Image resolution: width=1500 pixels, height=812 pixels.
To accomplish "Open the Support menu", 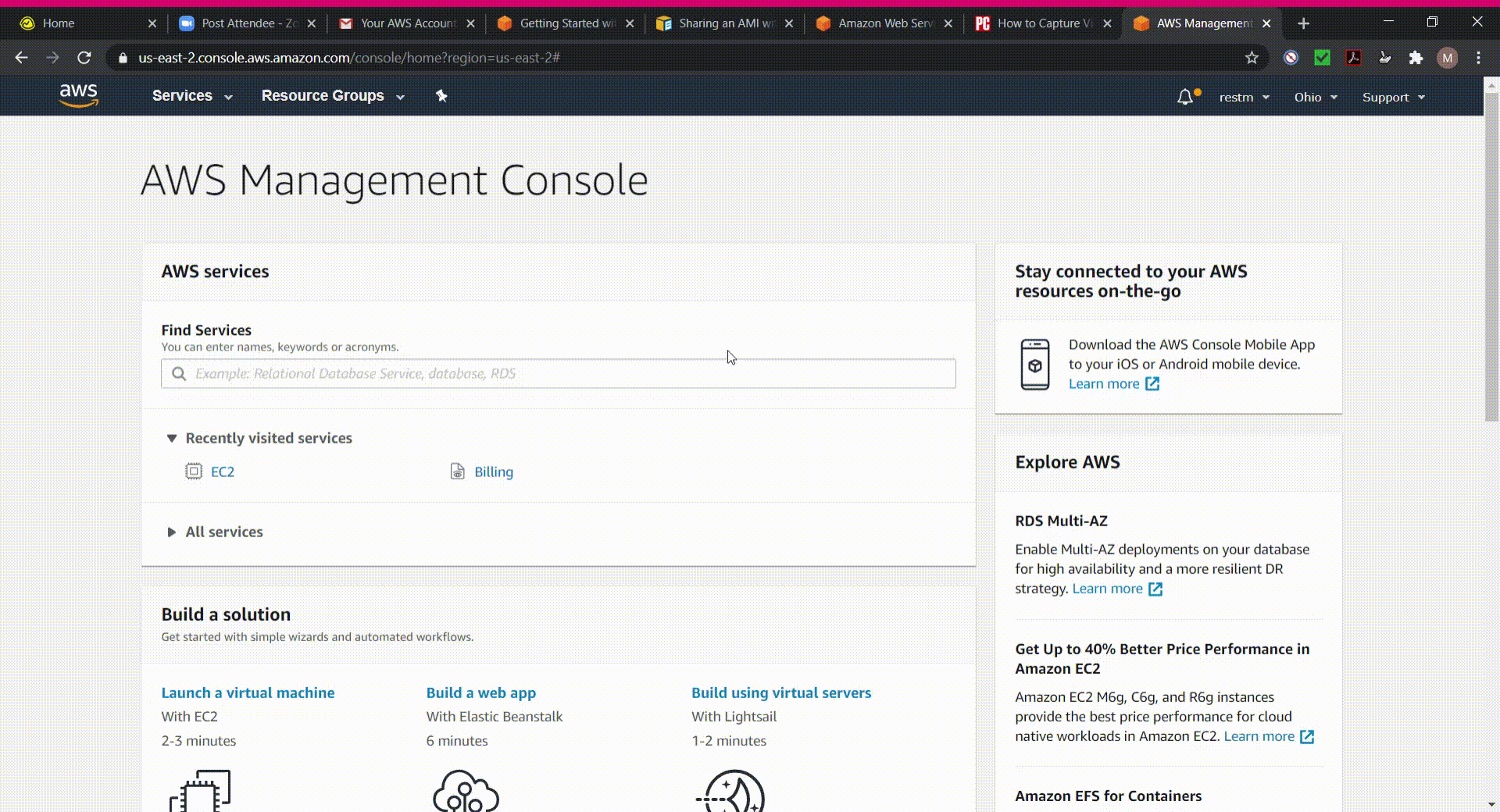I will pyautogui.click(x=1393, y=98).
